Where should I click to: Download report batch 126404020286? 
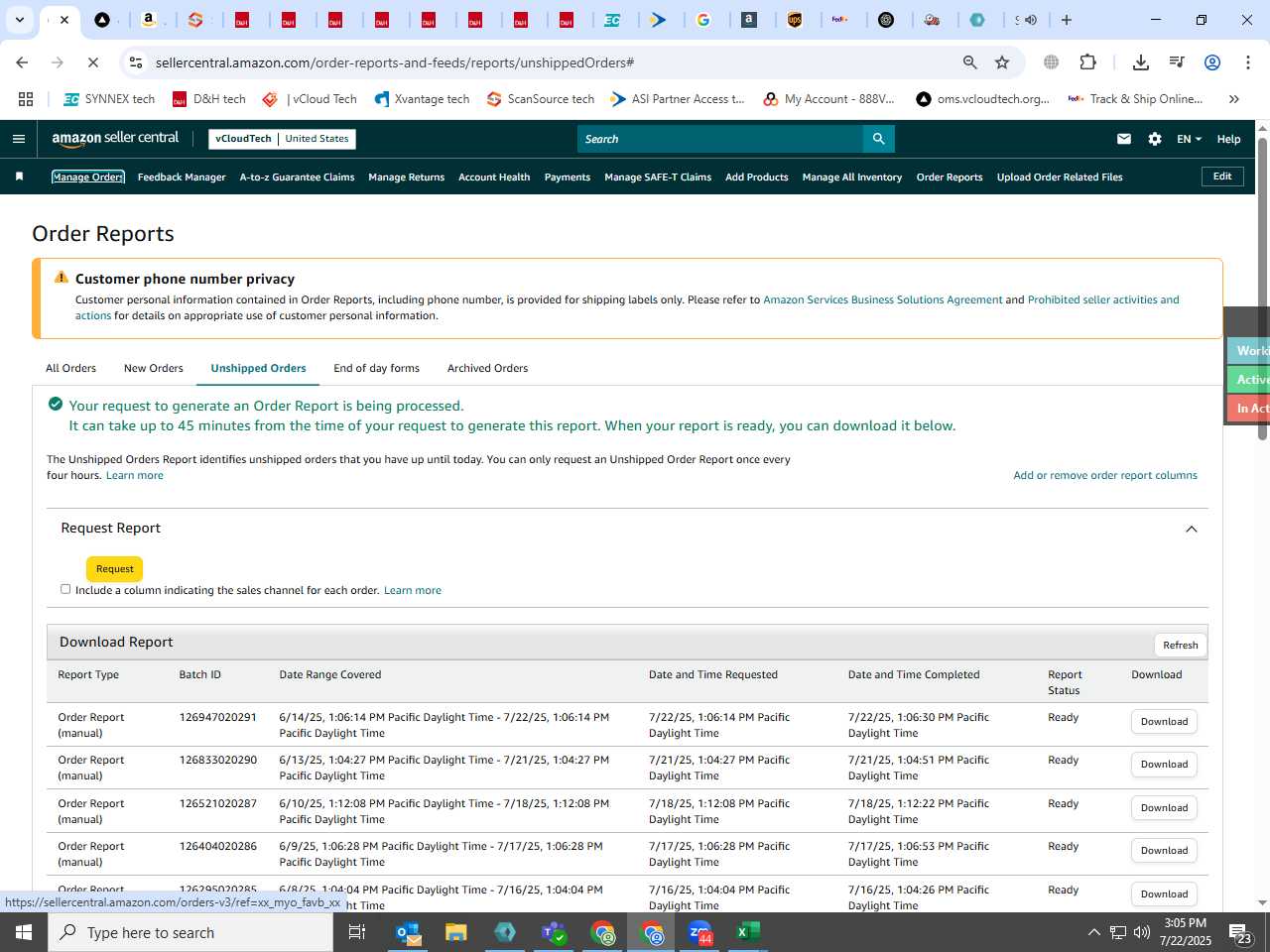(x=1164, y=851)
